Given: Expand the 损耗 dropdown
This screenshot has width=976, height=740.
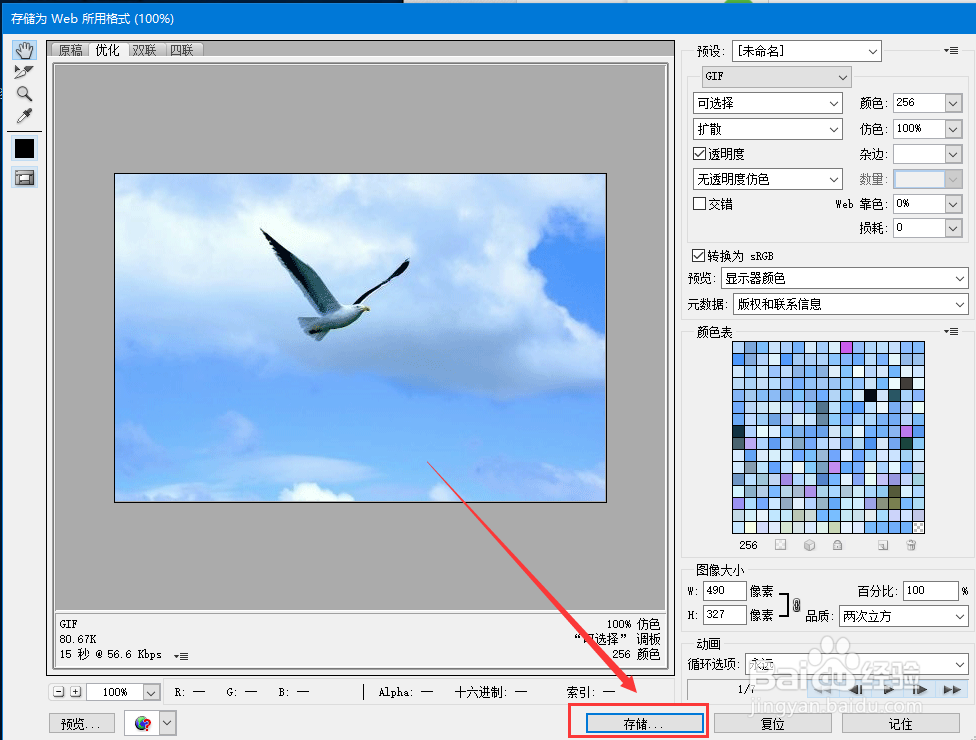Looking at the screenshot, I should 953,228.
